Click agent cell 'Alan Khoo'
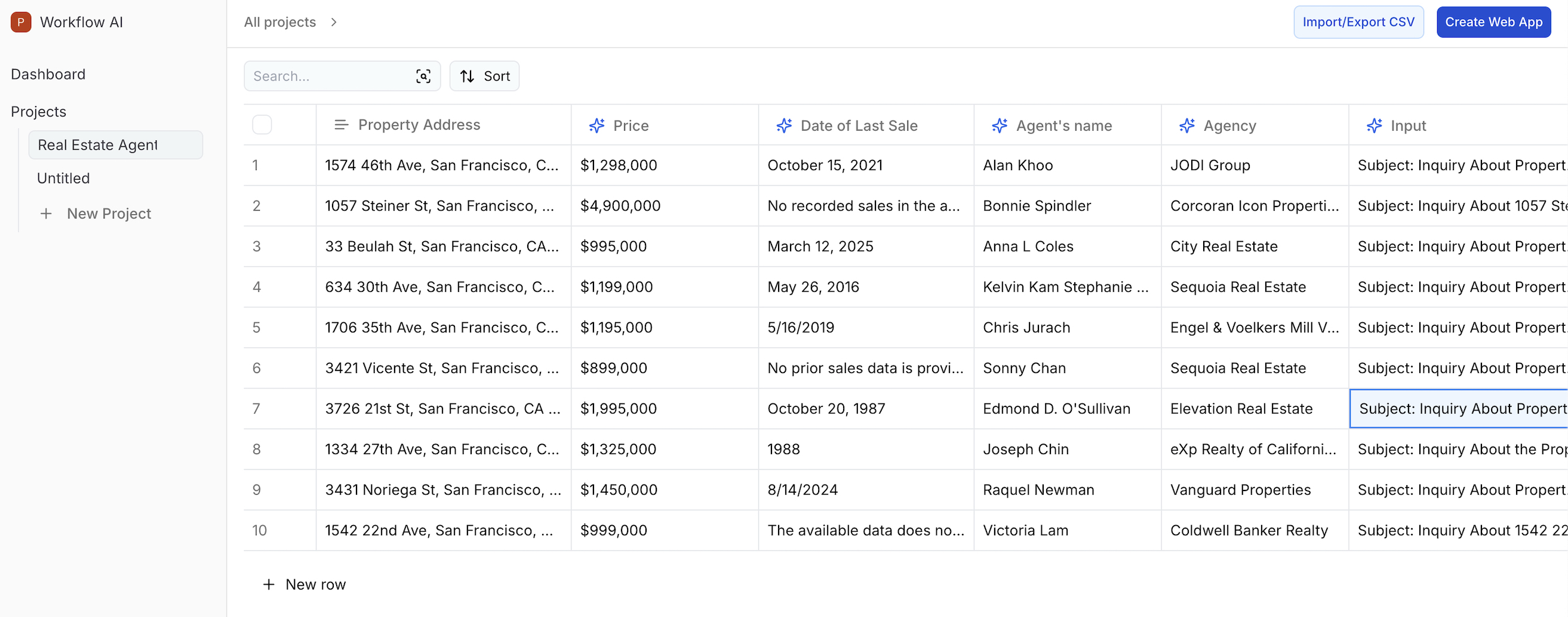 (x=1068, y=165)
